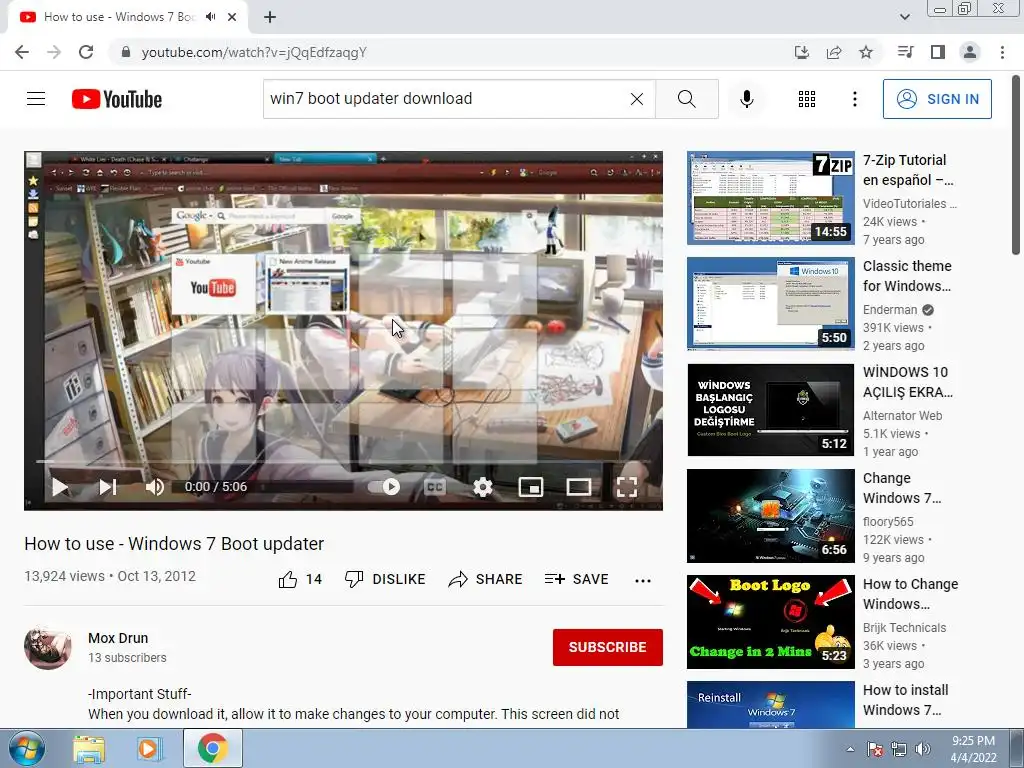Toggle the Chrome side panel
1024x768 pixels.
click(x=938, y=52)
